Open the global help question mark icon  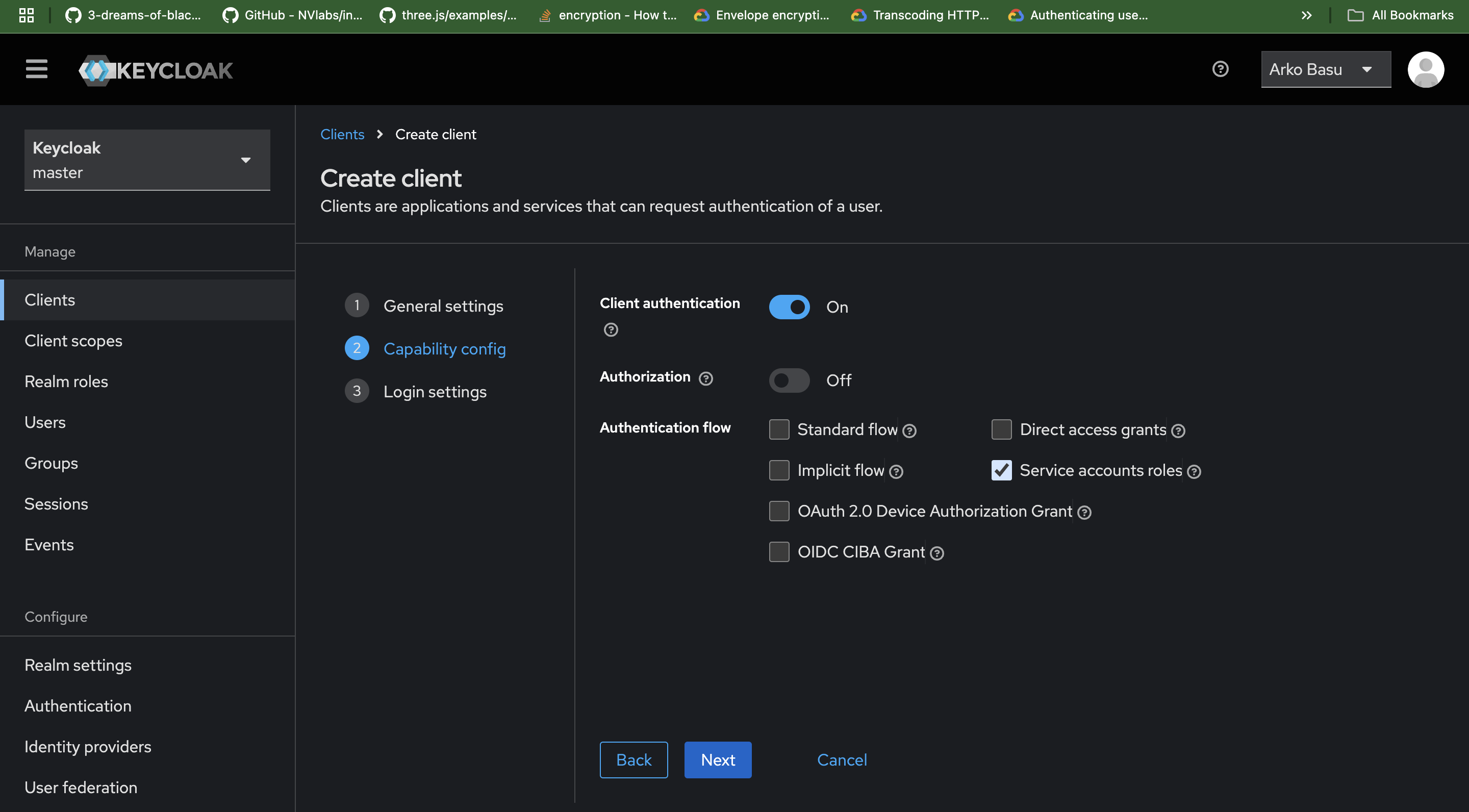(x=1220, y=69)
